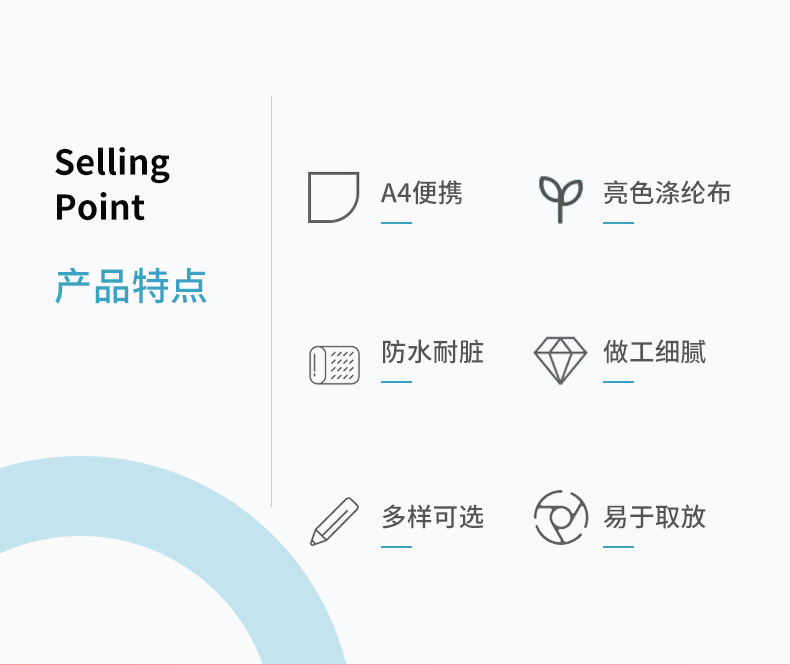The image size is (790, 665).
Task: Select the A4便携 label
Action: [422, 193]
